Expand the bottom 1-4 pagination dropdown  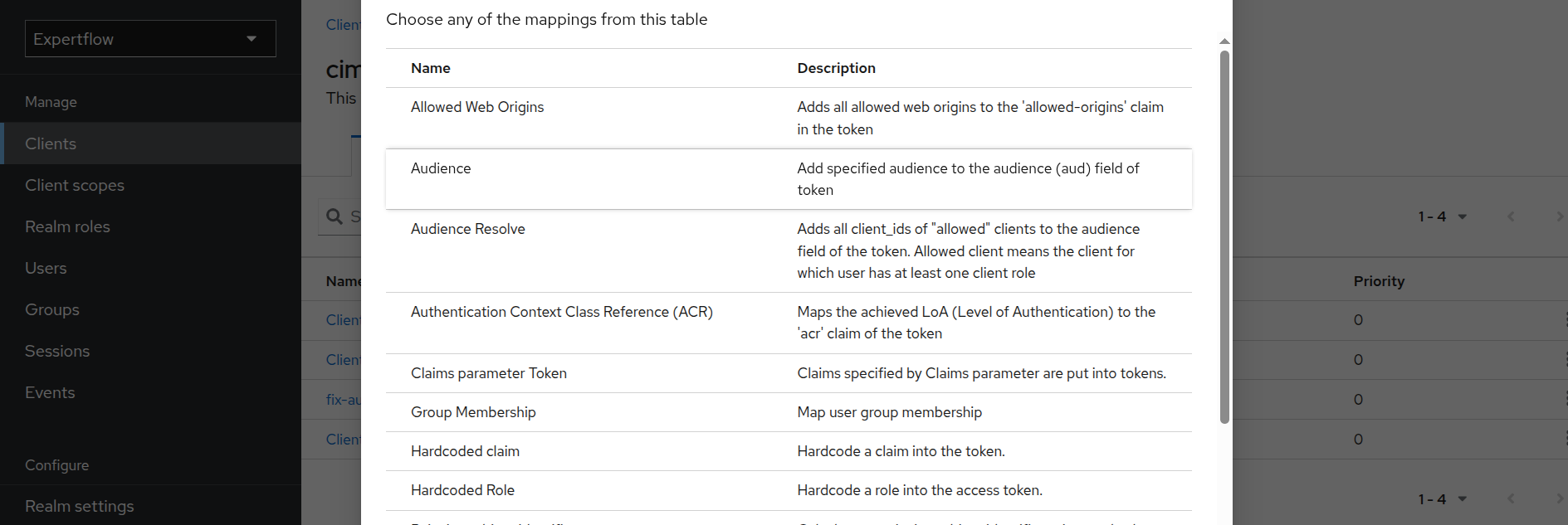click(x=1443, y=498)
